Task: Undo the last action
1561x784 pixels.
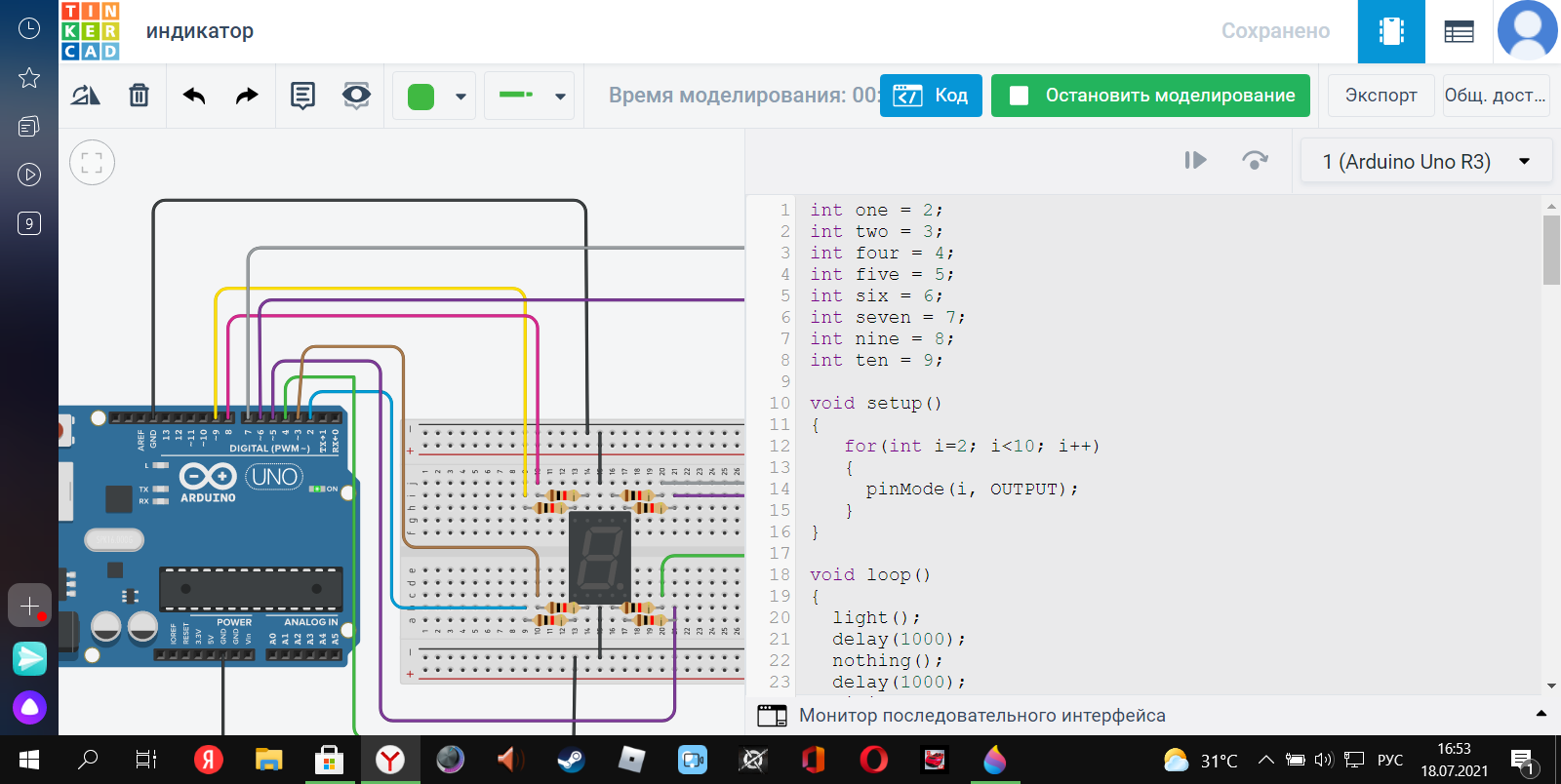Action: point(194,96)
